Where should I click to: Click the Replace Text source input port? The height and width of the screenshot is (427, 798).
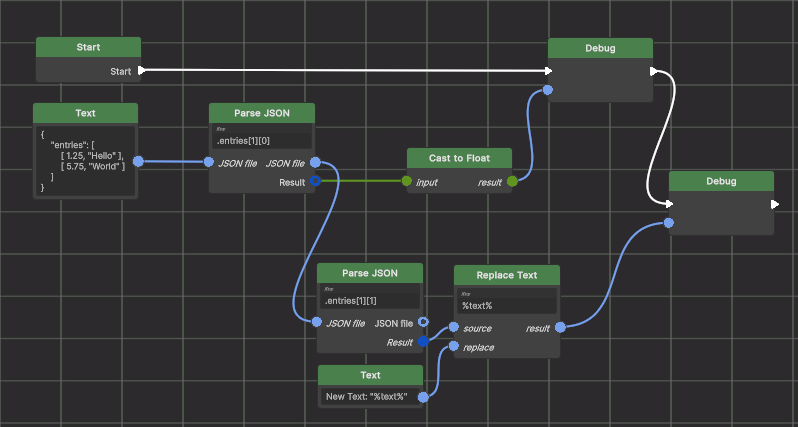(x=454, y=327)
